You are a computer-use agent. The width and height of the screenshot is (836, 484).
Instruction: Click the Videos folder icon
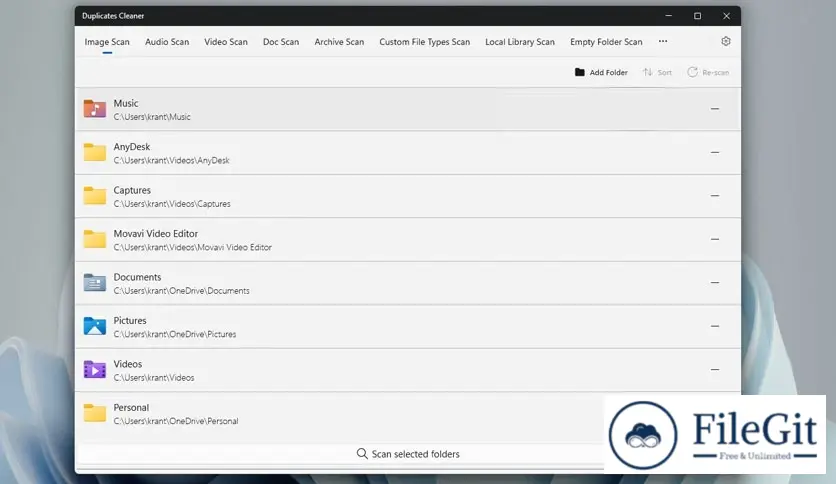[x=94, y=369]
